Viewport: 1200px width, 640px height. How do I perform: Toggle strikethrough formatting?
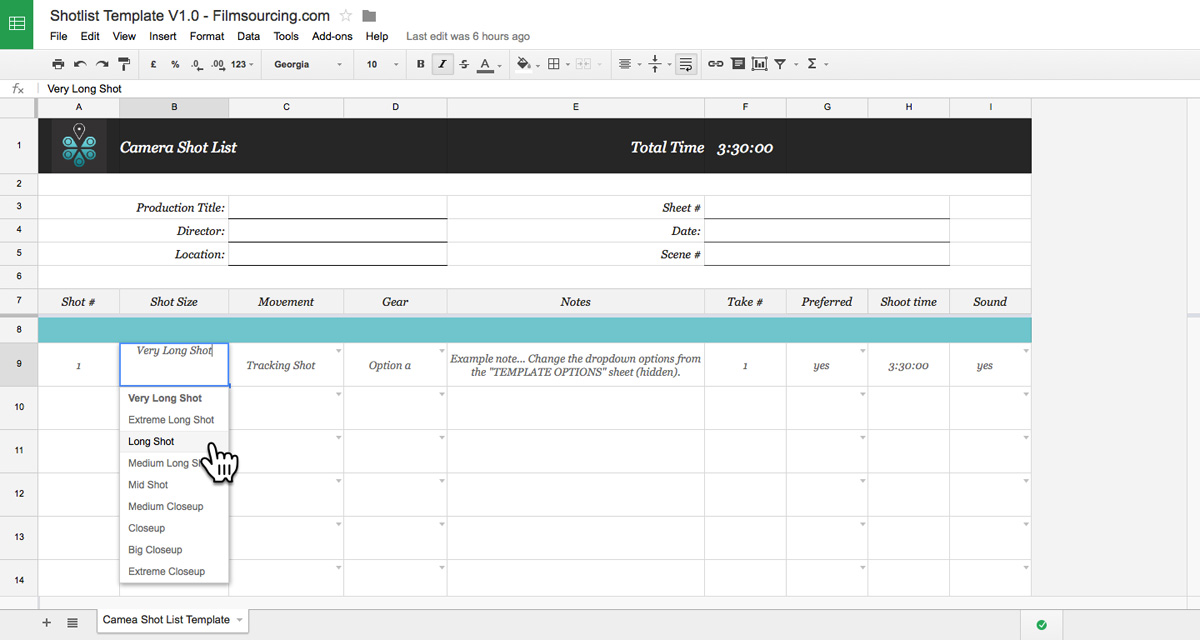click(x=464, y=64)
